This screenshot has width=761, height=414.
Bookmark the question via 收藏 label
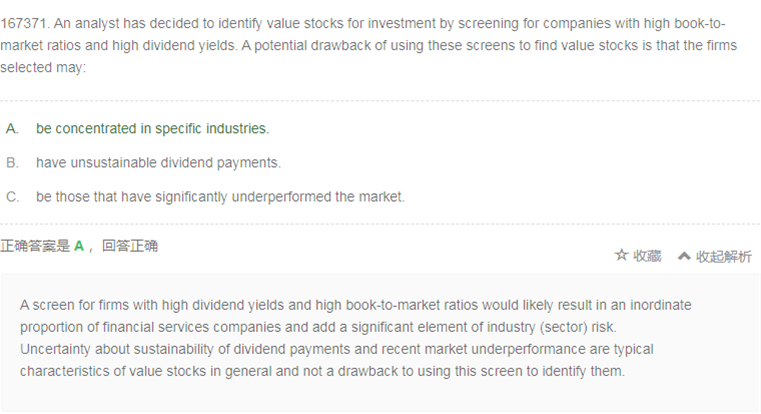pos(647,256)
